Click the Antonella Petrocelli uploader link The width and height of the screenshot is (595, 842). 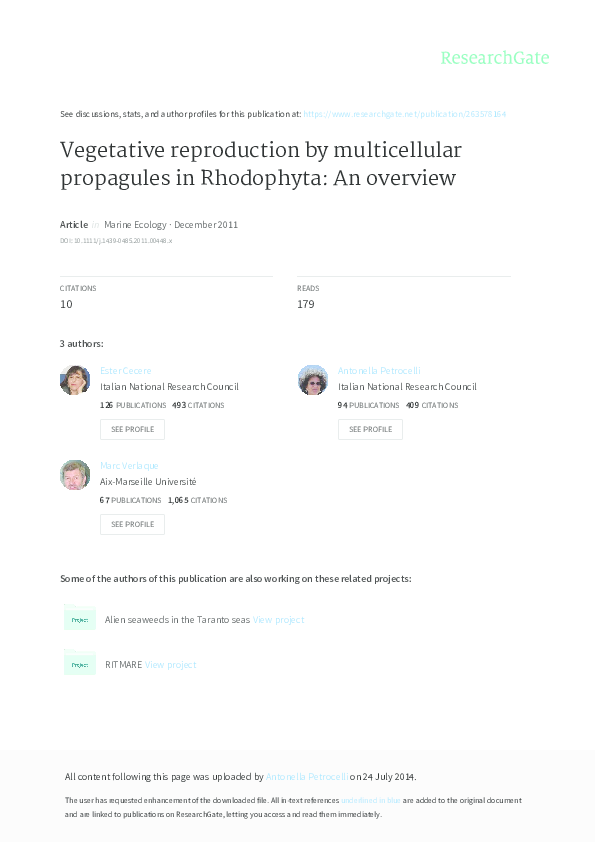(307, 776)
